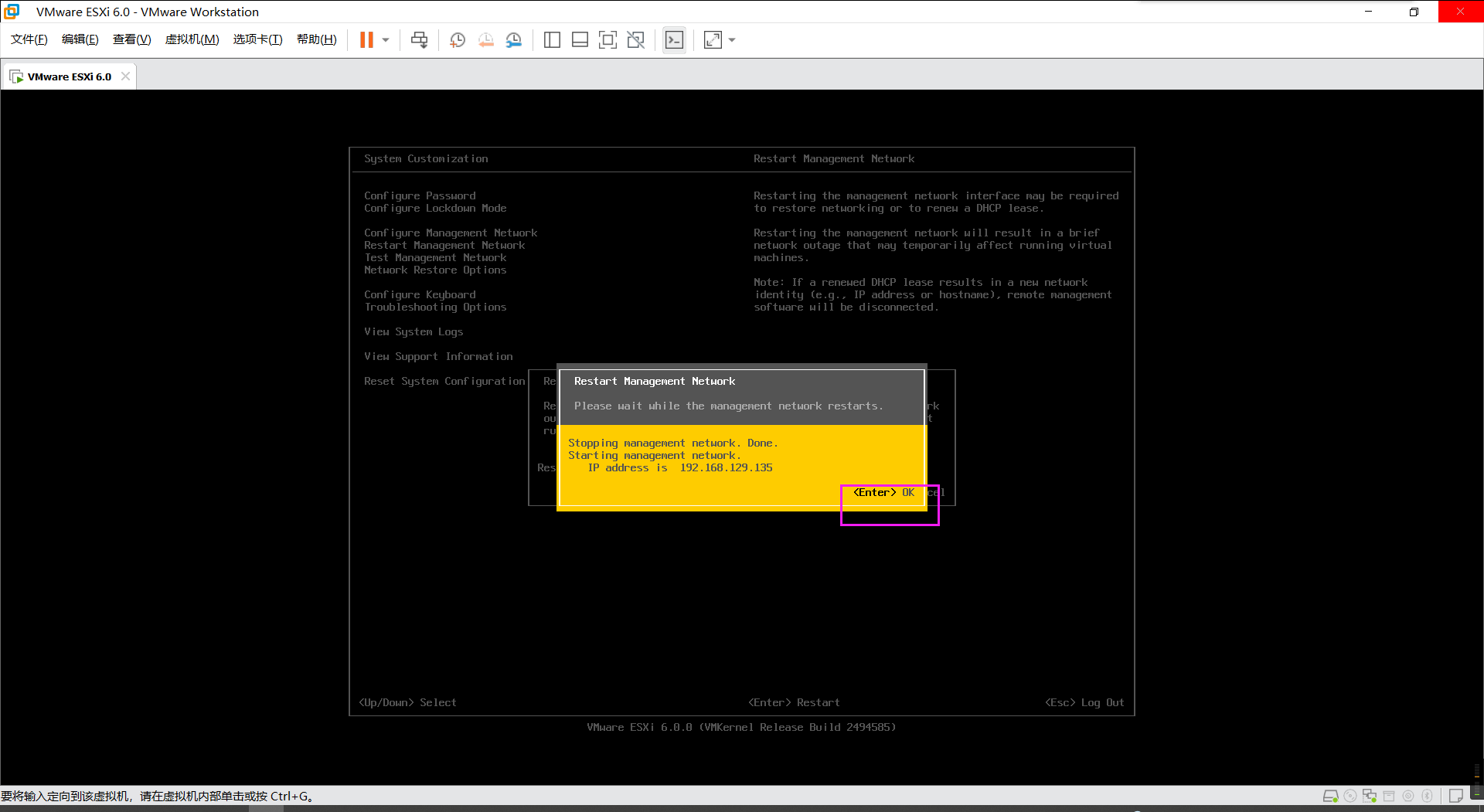1484x812 pixels.
Task: Select Test Management Network entry
Action: tap(435, 258)
